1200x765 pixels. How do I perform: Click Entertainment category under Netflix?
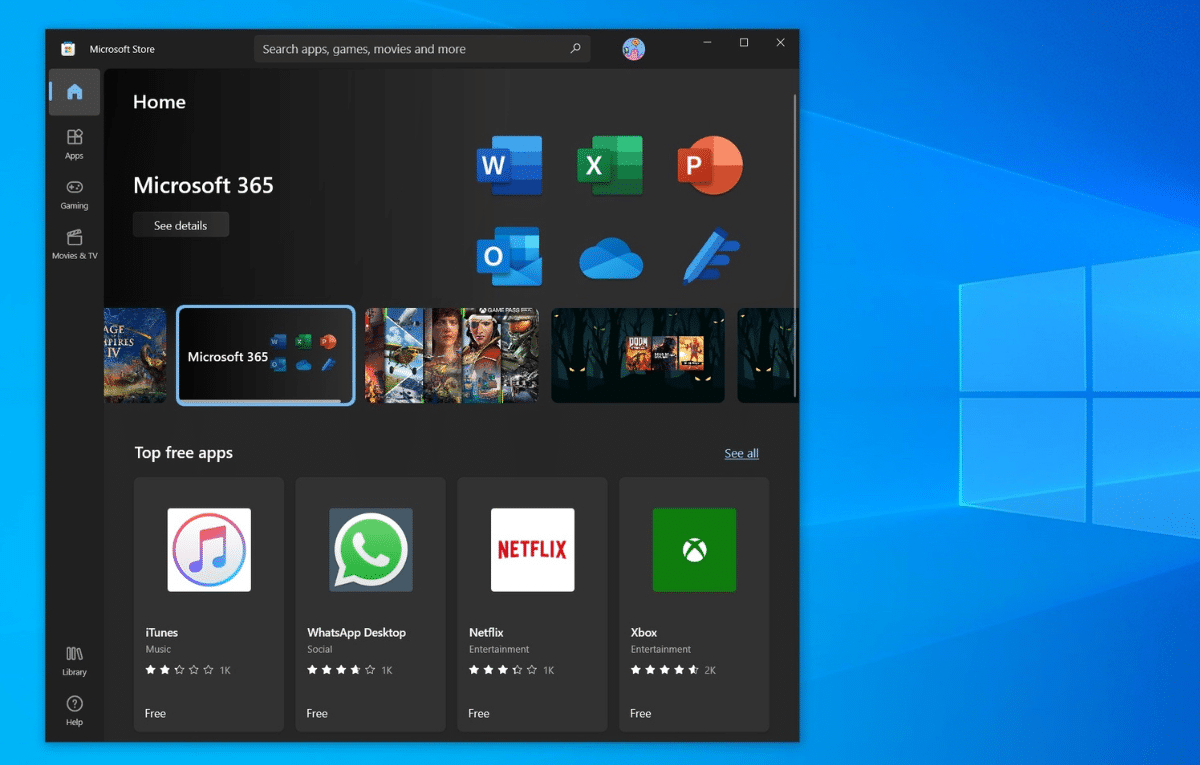coord(499,649)
